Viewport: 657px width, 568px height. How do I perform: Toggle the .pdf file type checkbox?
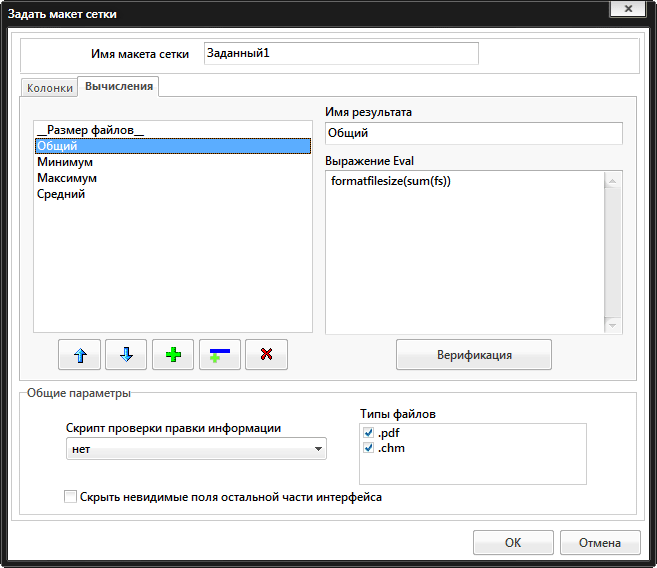[x=369, y=432]
